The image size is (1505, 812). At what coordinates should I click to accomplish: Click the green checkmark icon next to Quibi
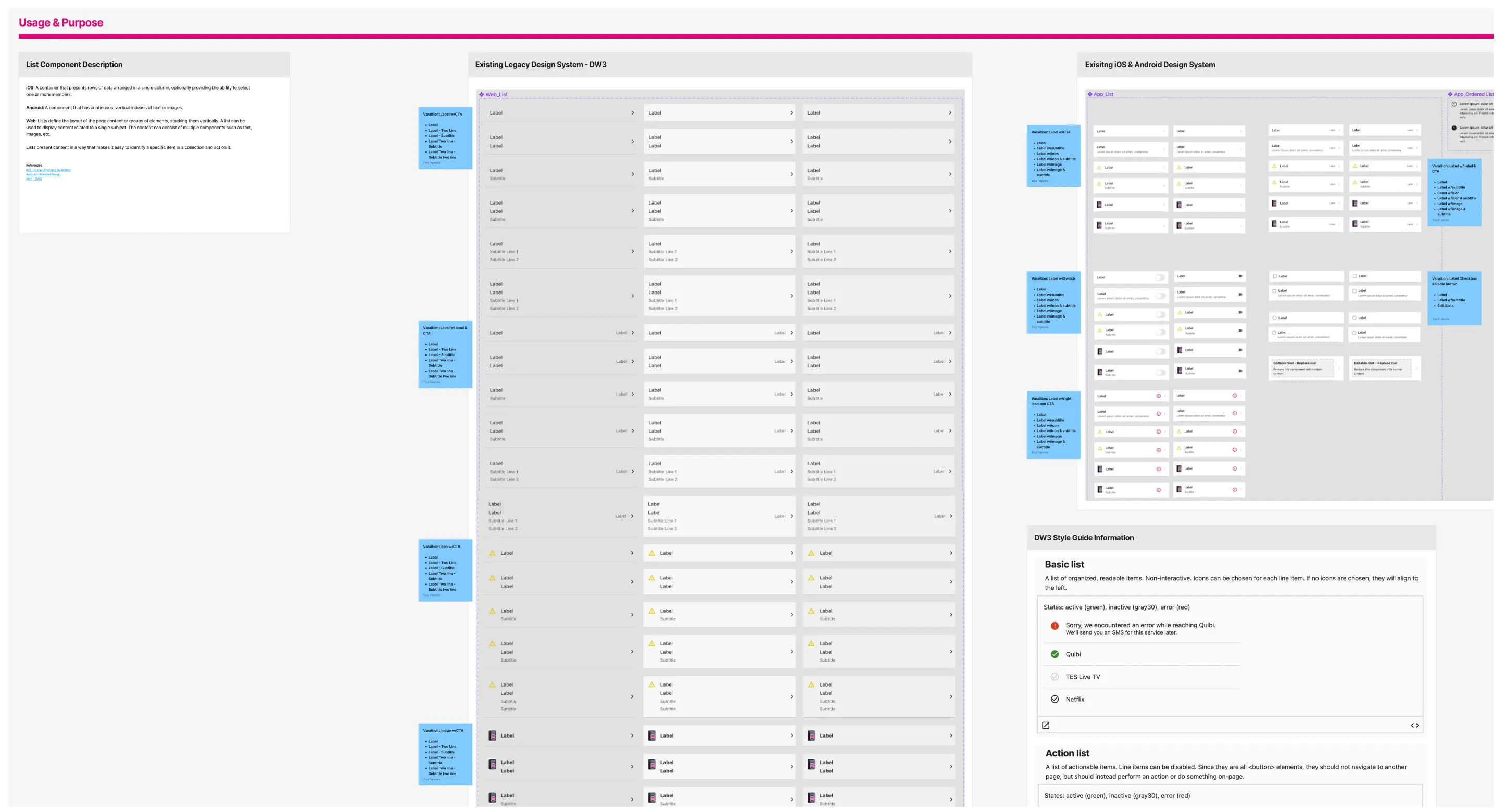coord(1055,654)
